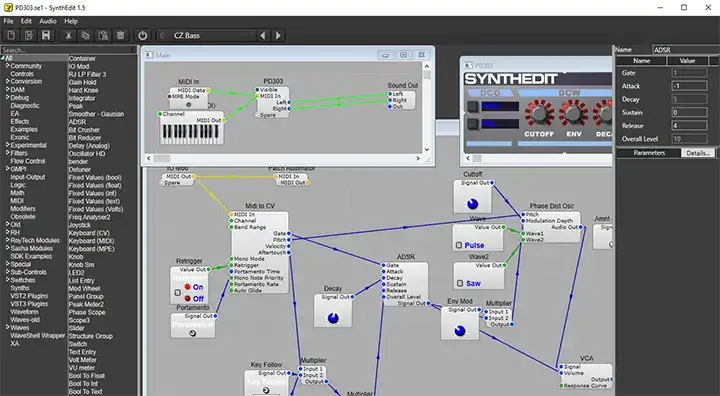
Task: Go to next preset with right arrow
Action: pos(278,35)
